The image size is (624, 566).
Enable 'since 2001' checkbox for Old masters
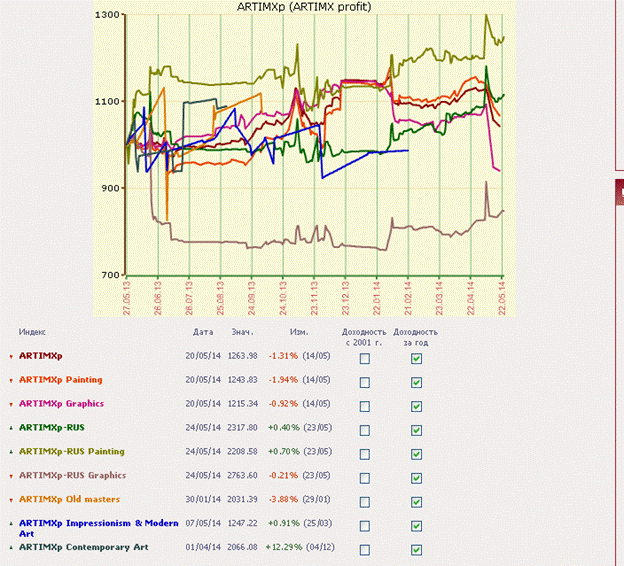point(365,502)
